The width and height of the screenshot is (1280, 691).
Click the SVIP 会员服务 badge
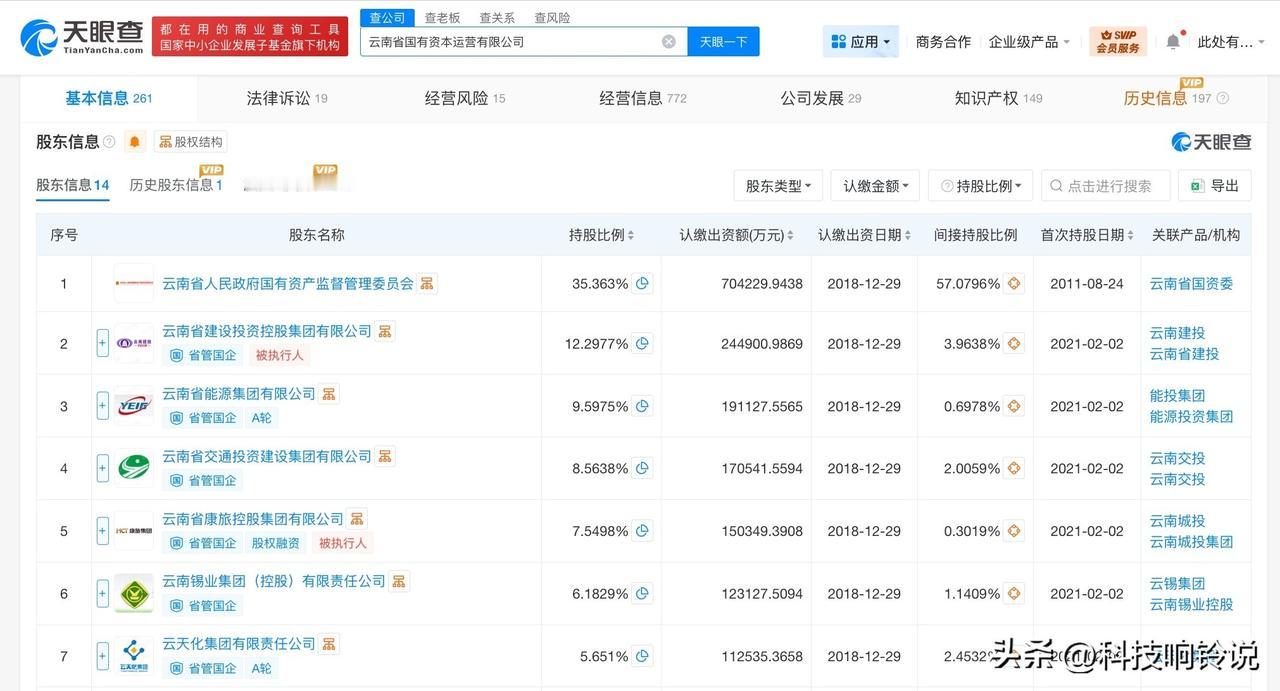pyautogui.click(x=1118, y=42)
